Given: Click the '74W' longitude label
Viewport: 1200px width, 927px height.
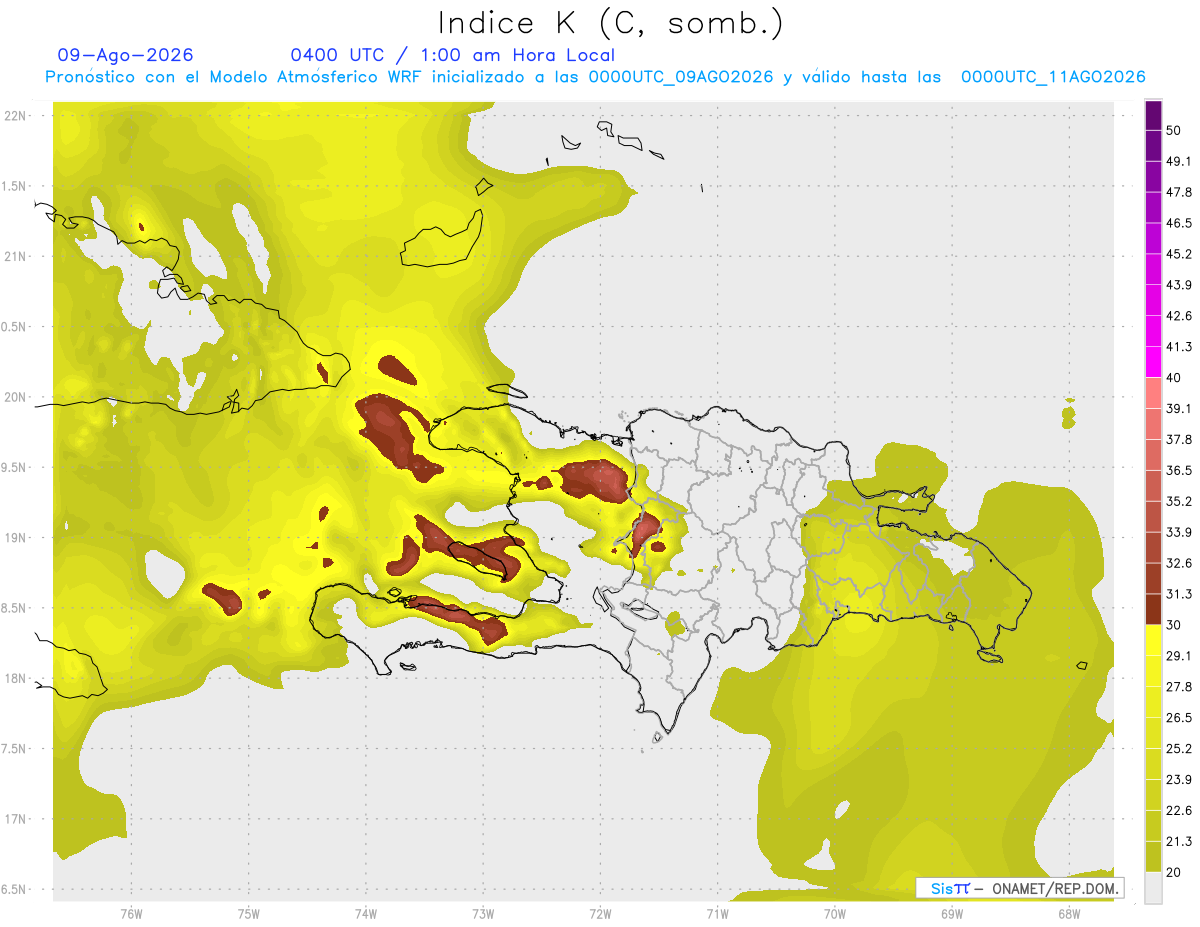Looking at the screenshot, I should [x=366, y=913].
